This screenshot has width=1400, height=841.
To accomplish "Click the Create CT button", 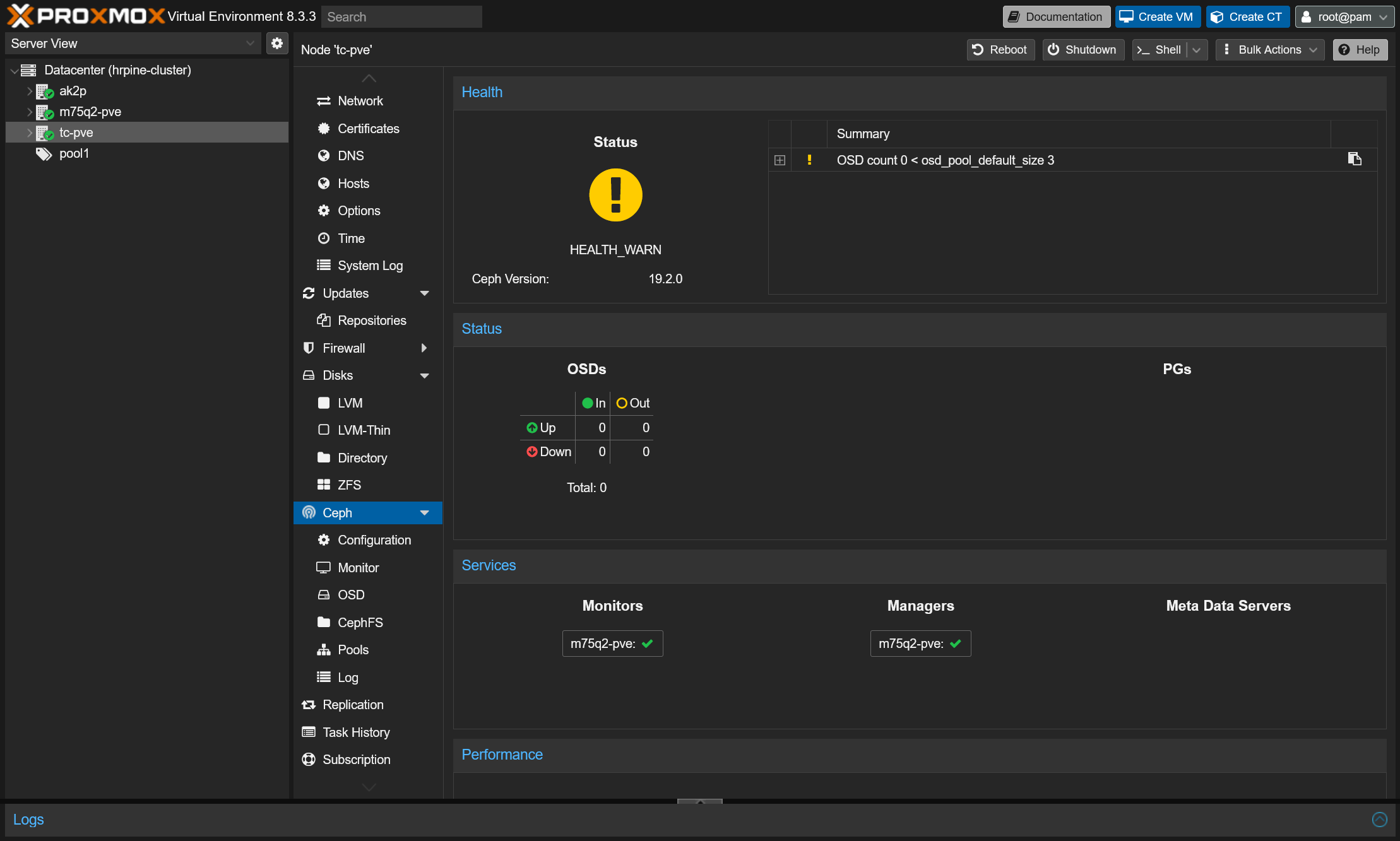I will pos(1247,17).
